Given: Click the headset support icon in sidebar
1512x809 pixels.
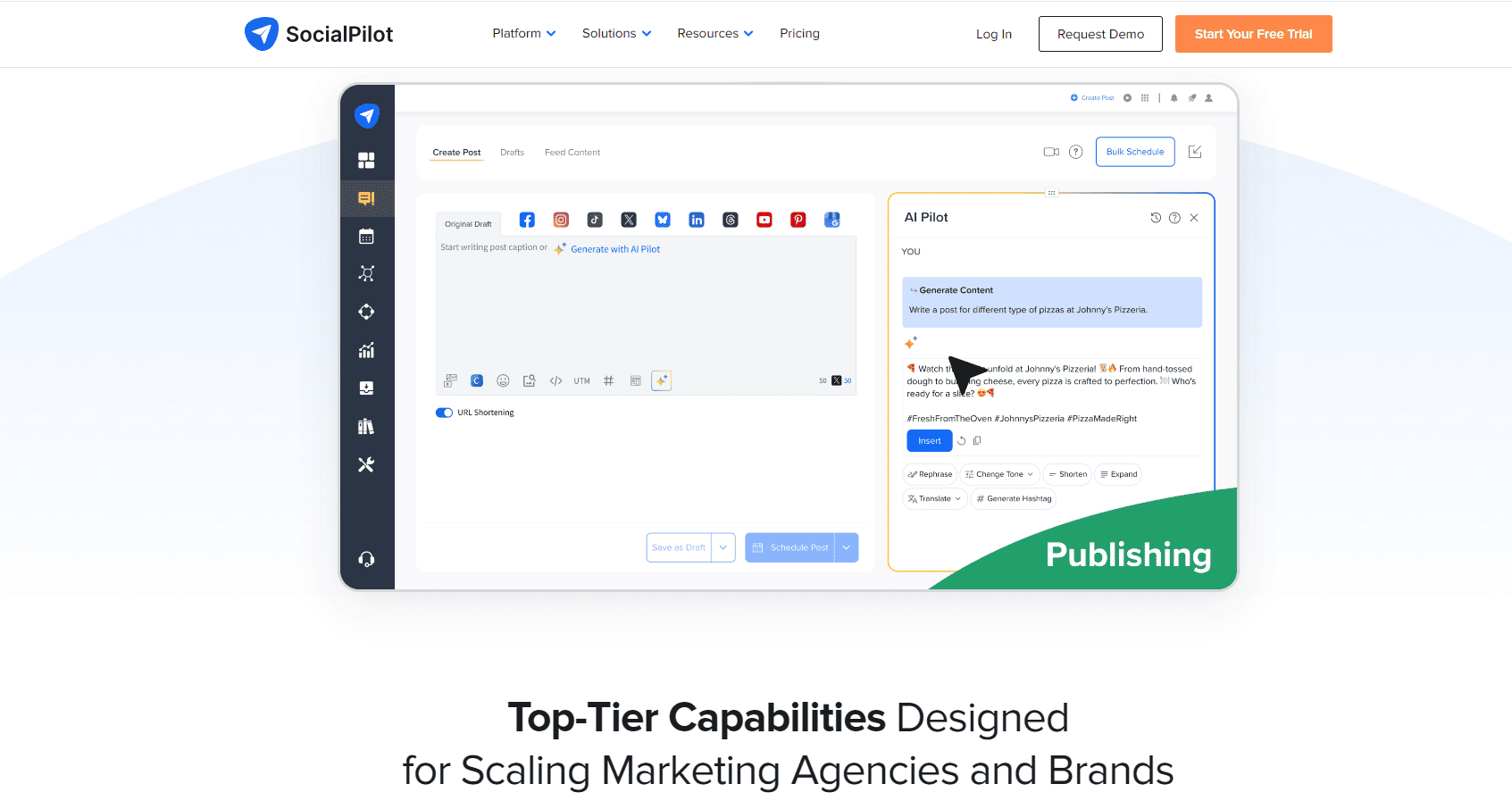Looking at the screenshot, I should (x=366, y=559).
